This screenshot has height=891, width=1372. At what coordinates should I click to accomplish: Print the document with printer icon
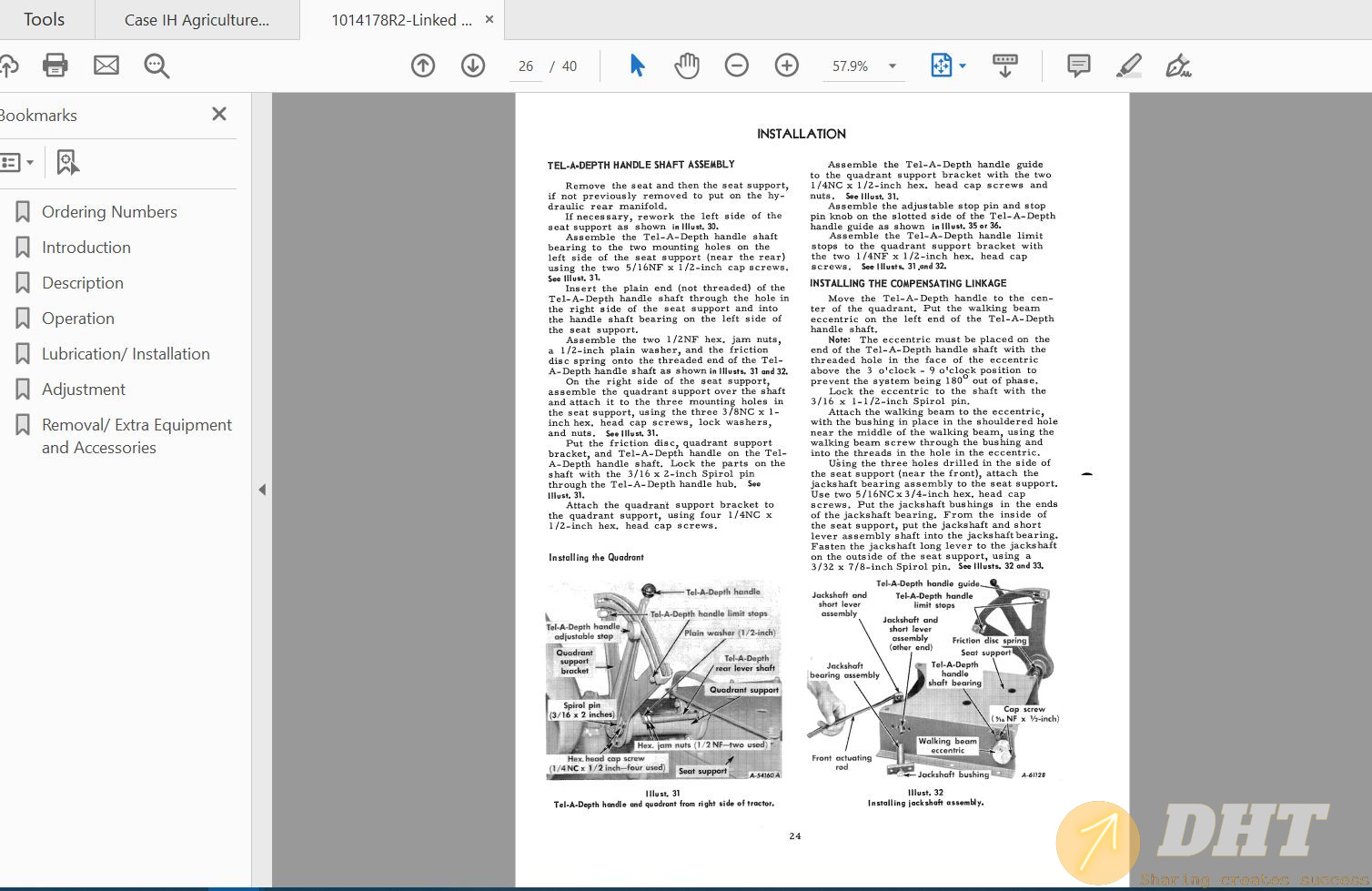click(55, 66)
